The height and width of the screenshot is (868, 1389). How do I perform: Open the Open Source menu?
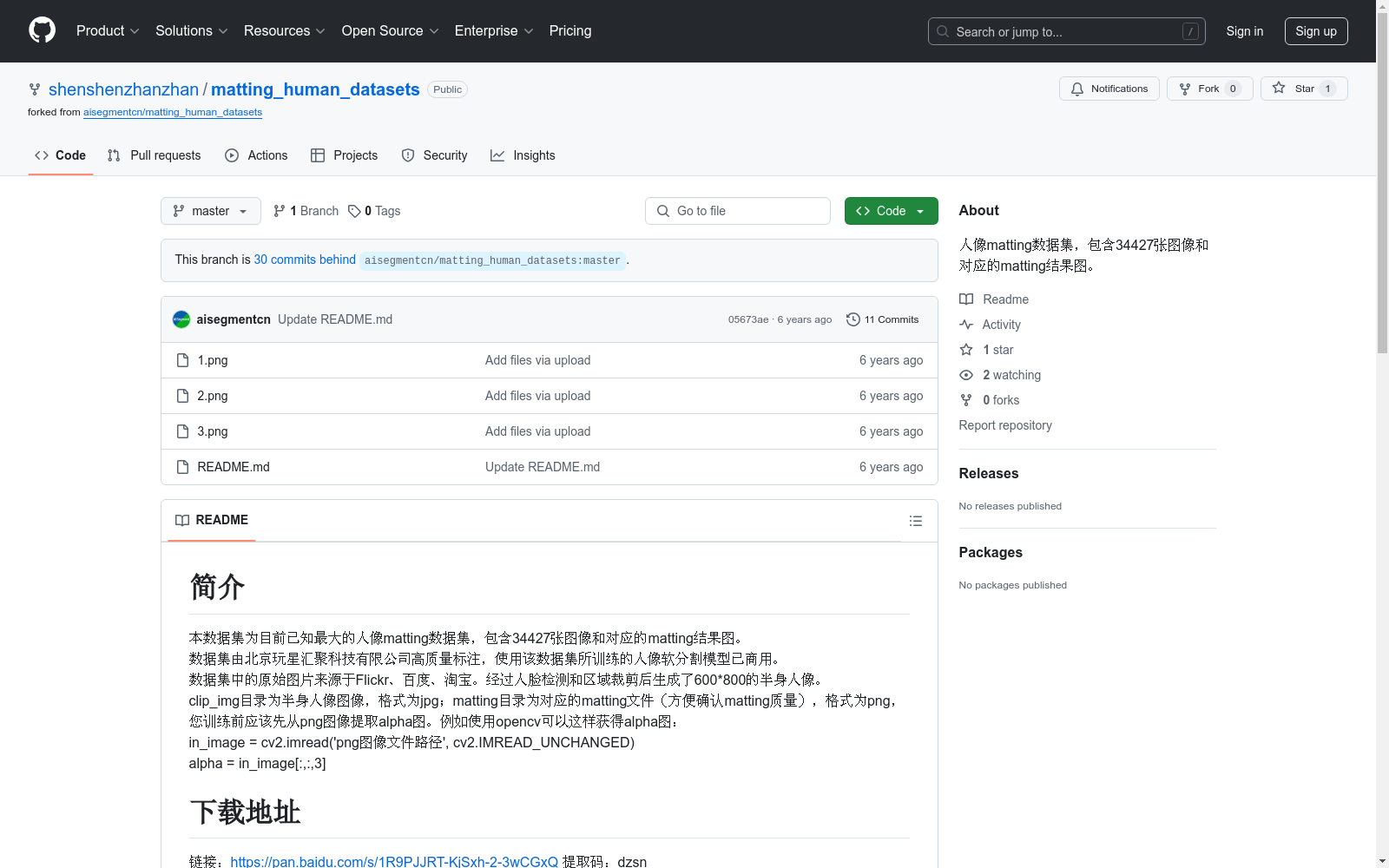pos(390,31)
